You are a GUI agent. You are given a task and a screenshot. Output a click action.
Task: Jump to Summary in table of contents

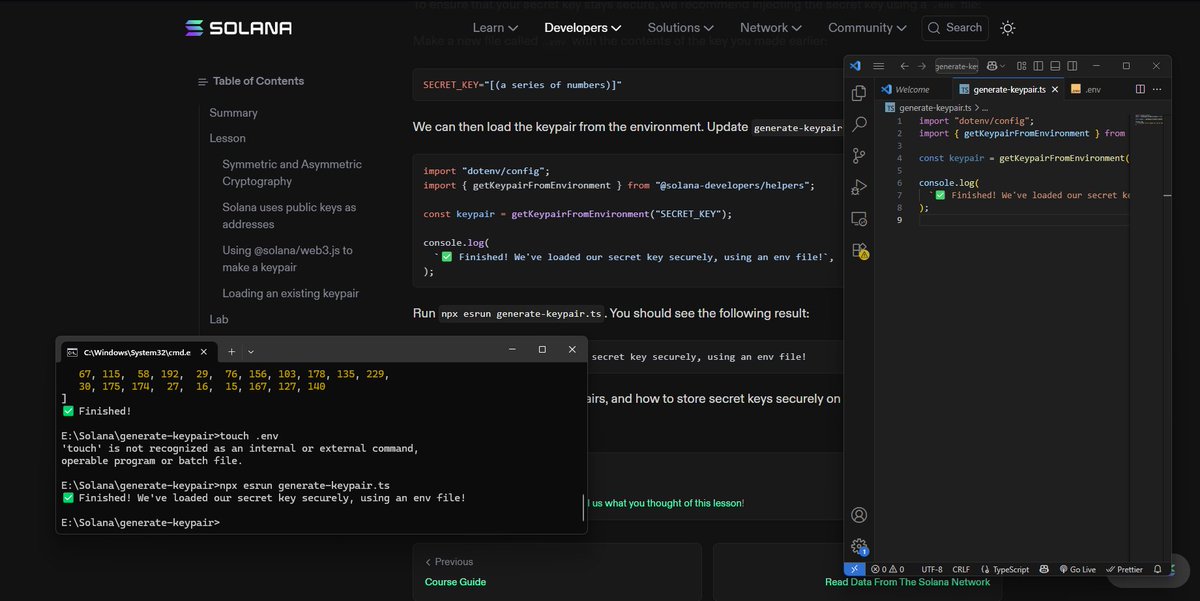[x=233, y=113]
